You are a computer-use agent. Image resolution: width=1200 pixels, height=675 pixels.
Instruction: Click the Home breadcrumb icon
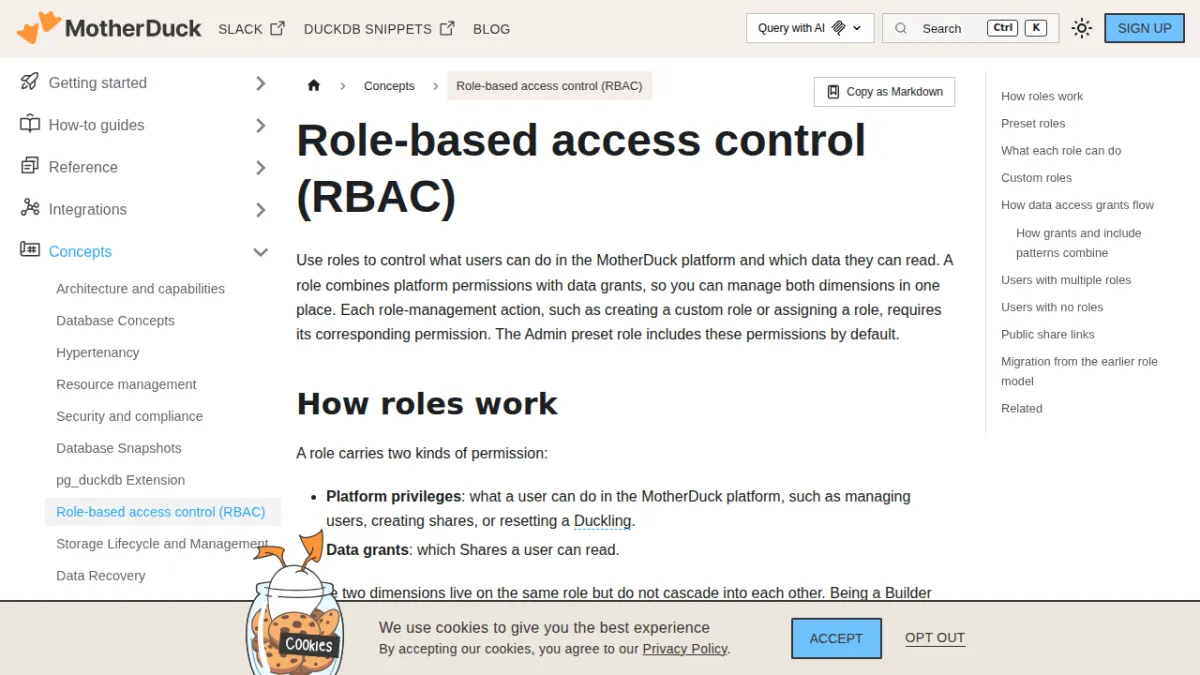pyautogui.click(x=314, y=86)
